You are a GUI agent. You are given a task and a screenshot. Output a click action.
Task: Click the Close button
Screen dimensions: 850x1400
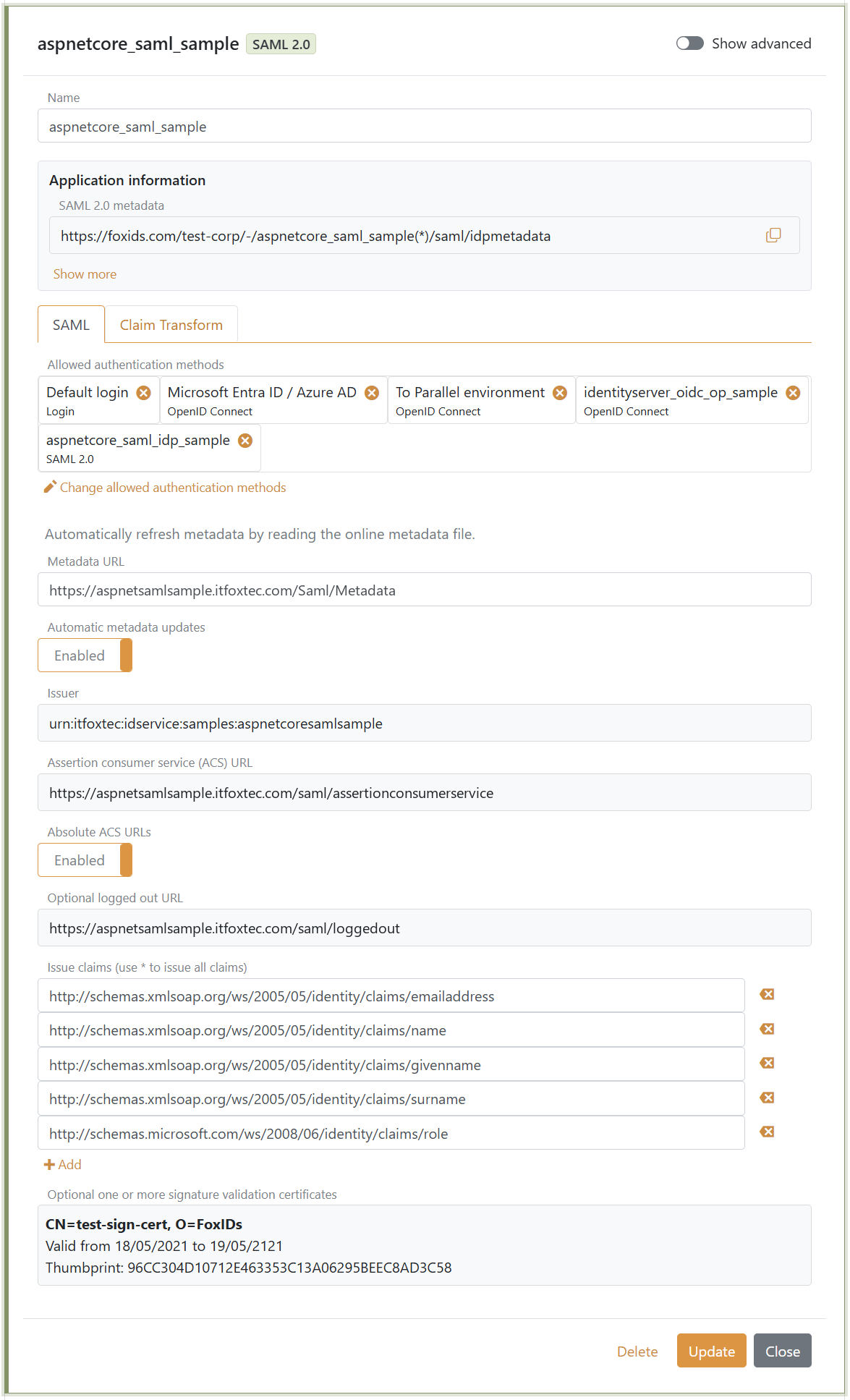783,1351
